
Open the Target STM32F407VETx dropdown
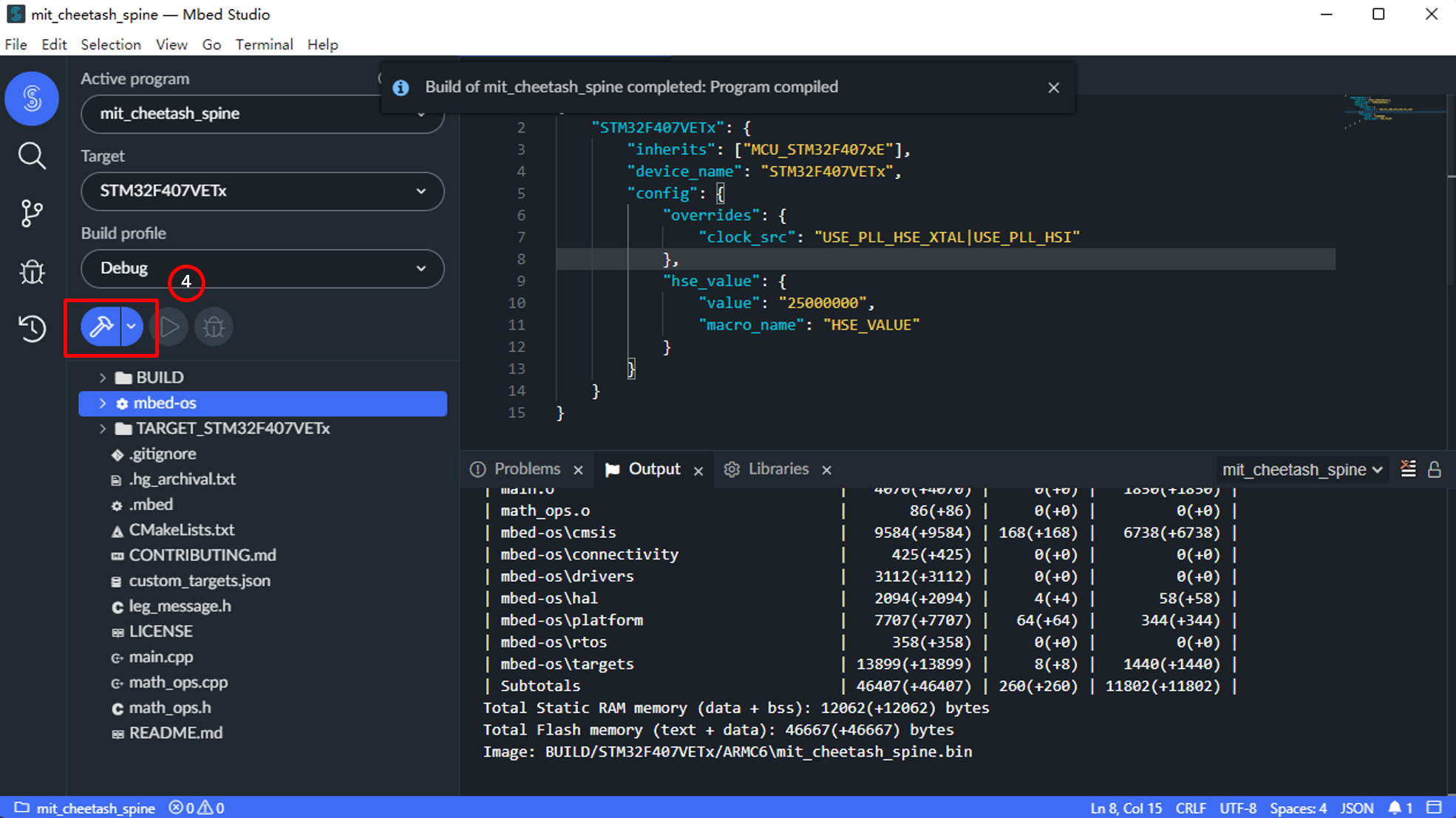coord(262,191)
